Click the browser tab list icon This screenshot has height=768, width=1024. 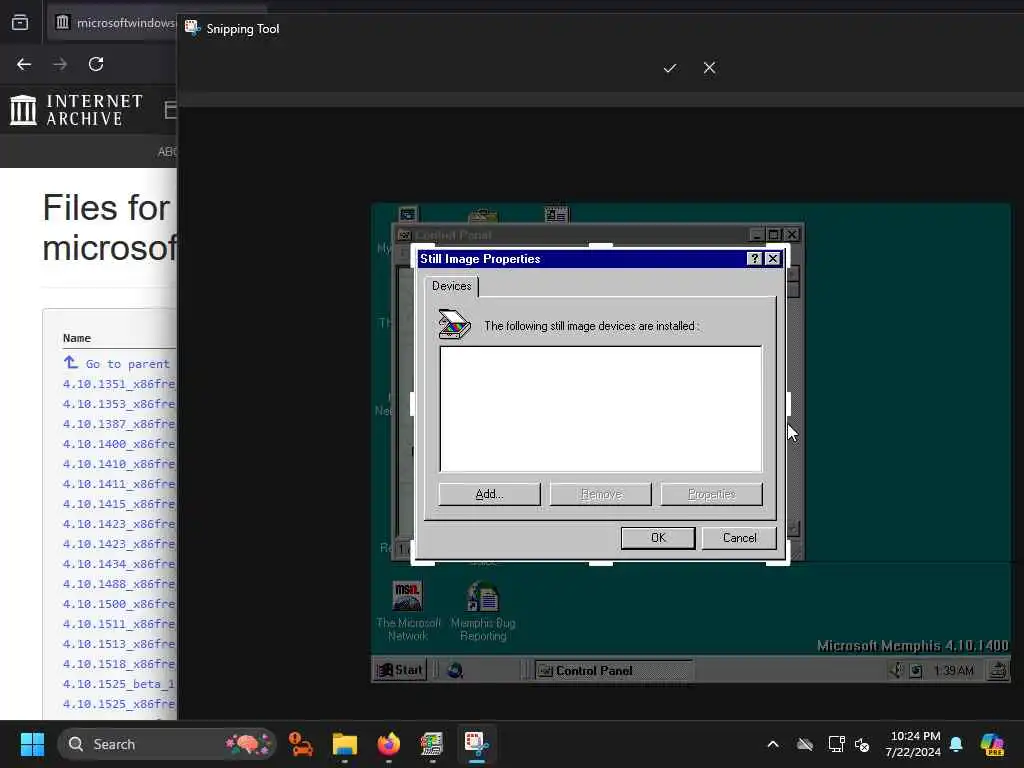point(20,22)
